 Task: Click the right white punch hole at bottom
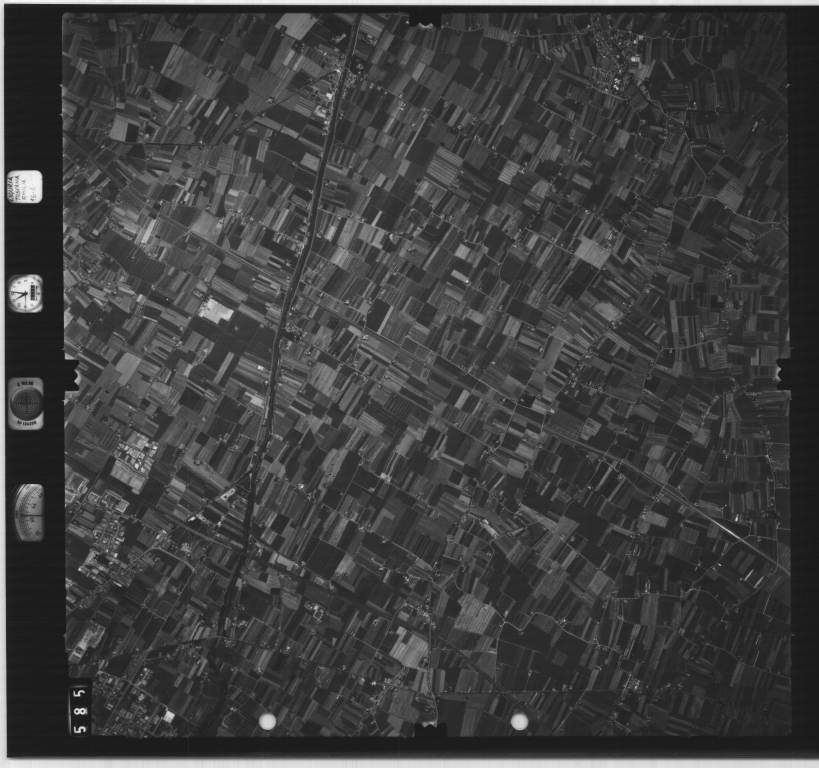click(519, 722)
